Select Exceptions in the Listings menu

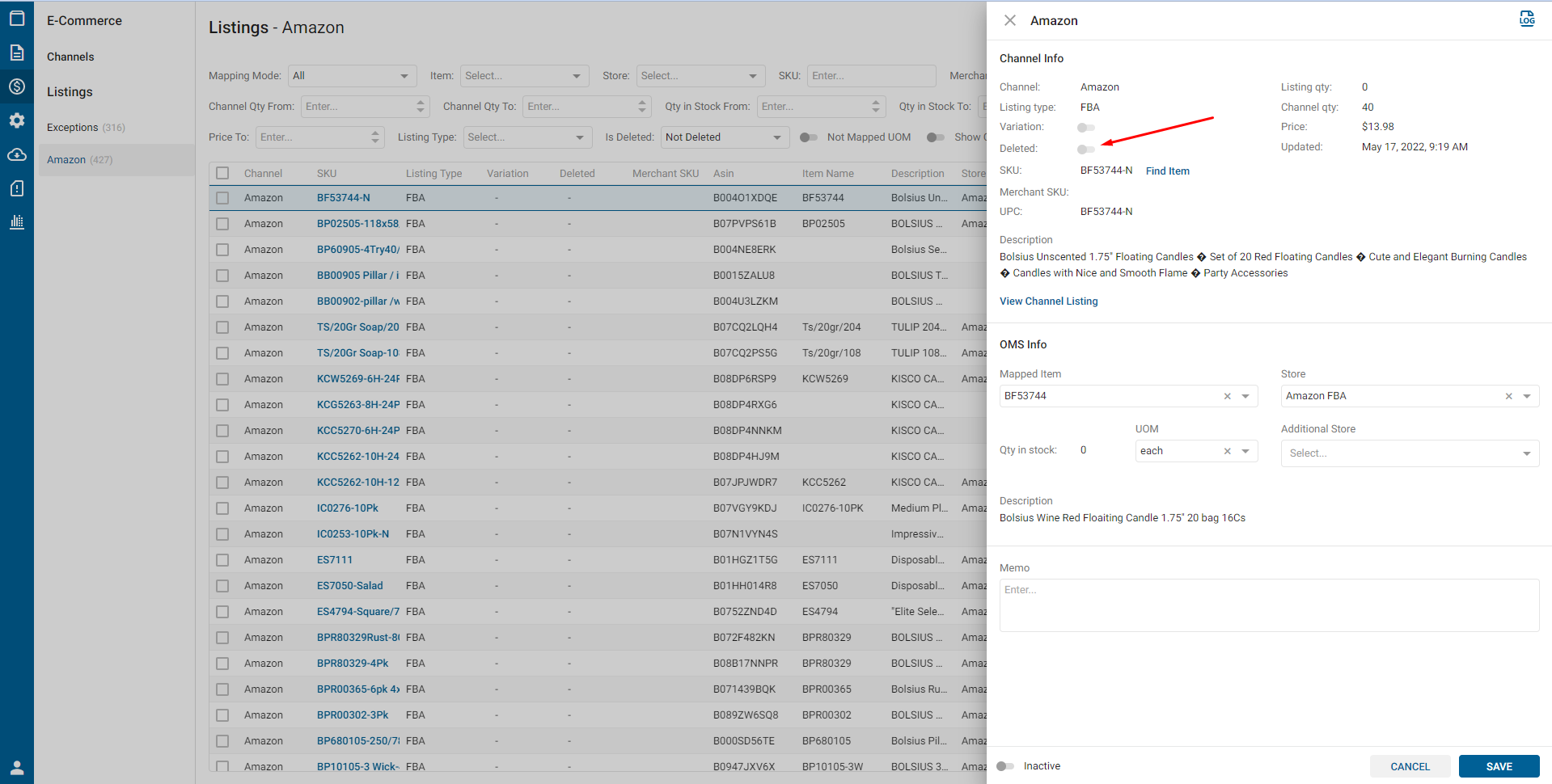[x=73, y=128]
